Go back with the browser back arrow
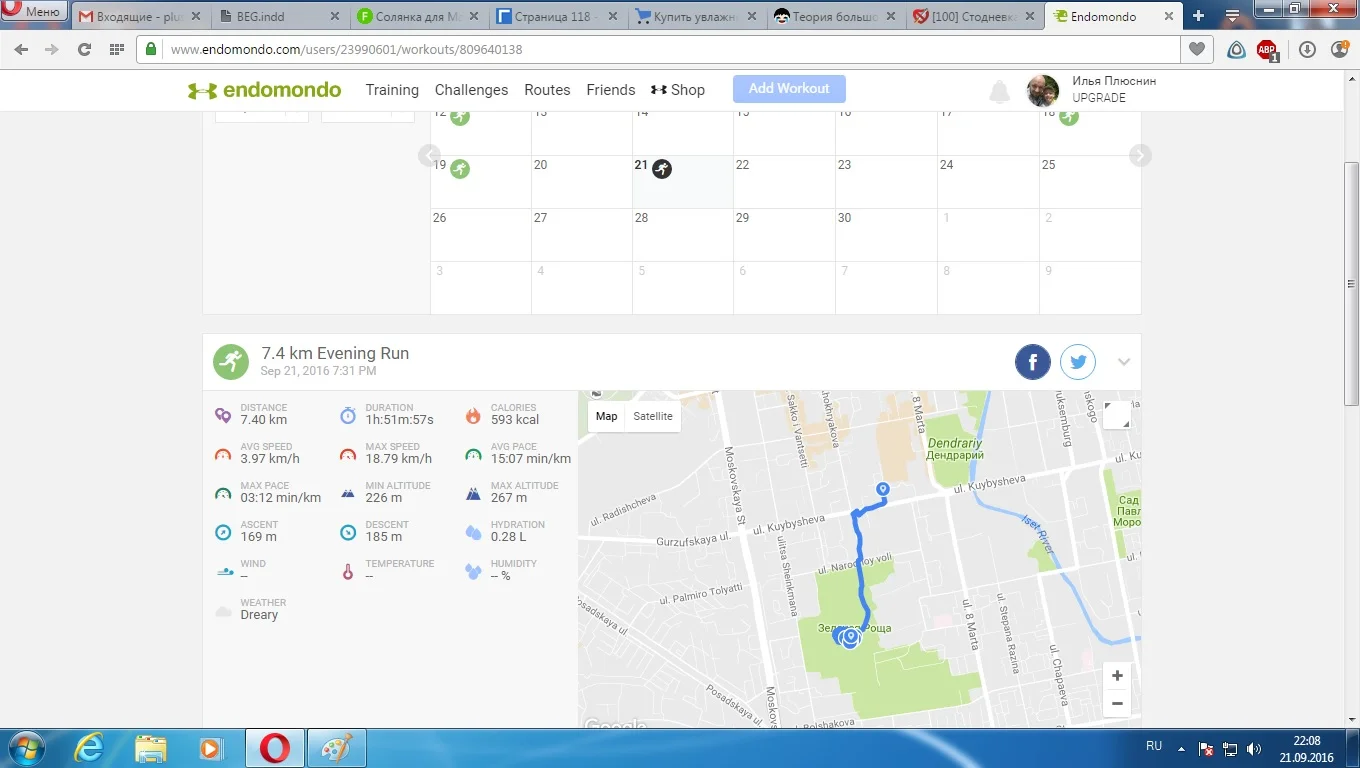This screenshot has height=768, width=1360. click(22, 49)
